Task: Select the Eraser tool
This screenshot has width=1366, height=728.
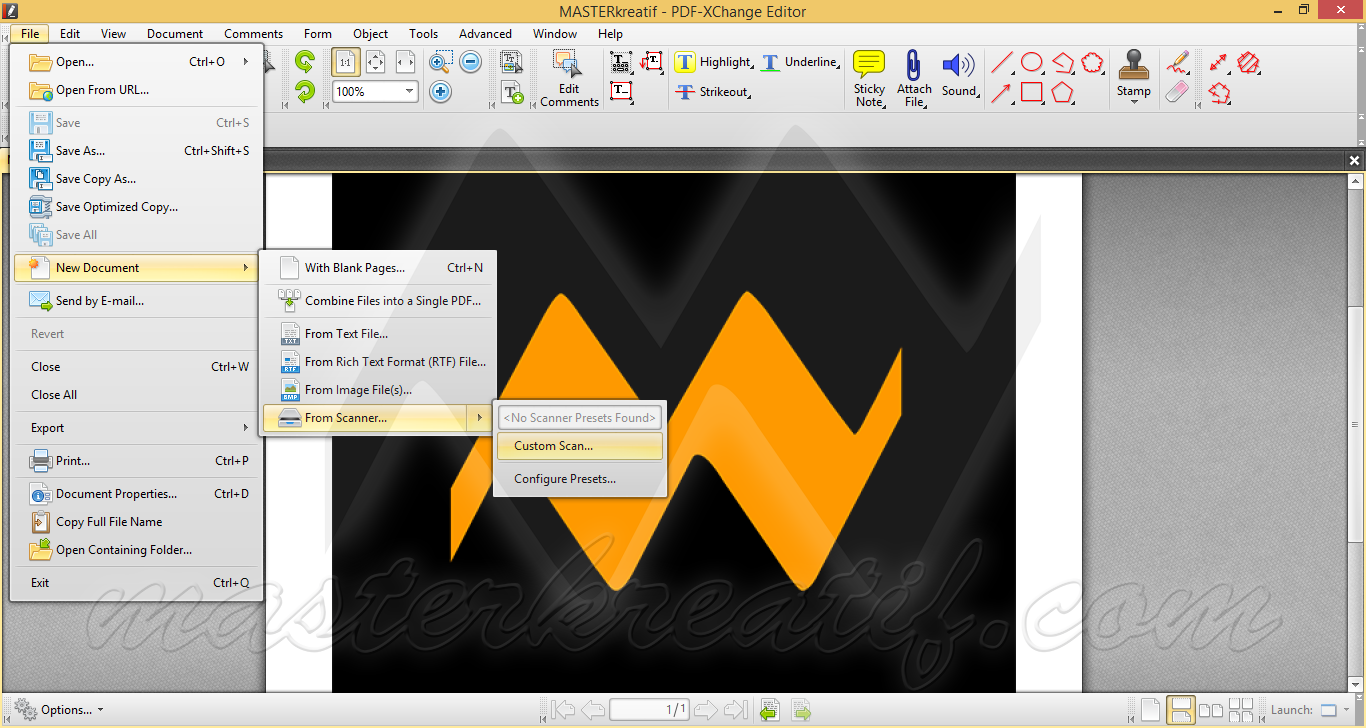Action: point(1178,92)
